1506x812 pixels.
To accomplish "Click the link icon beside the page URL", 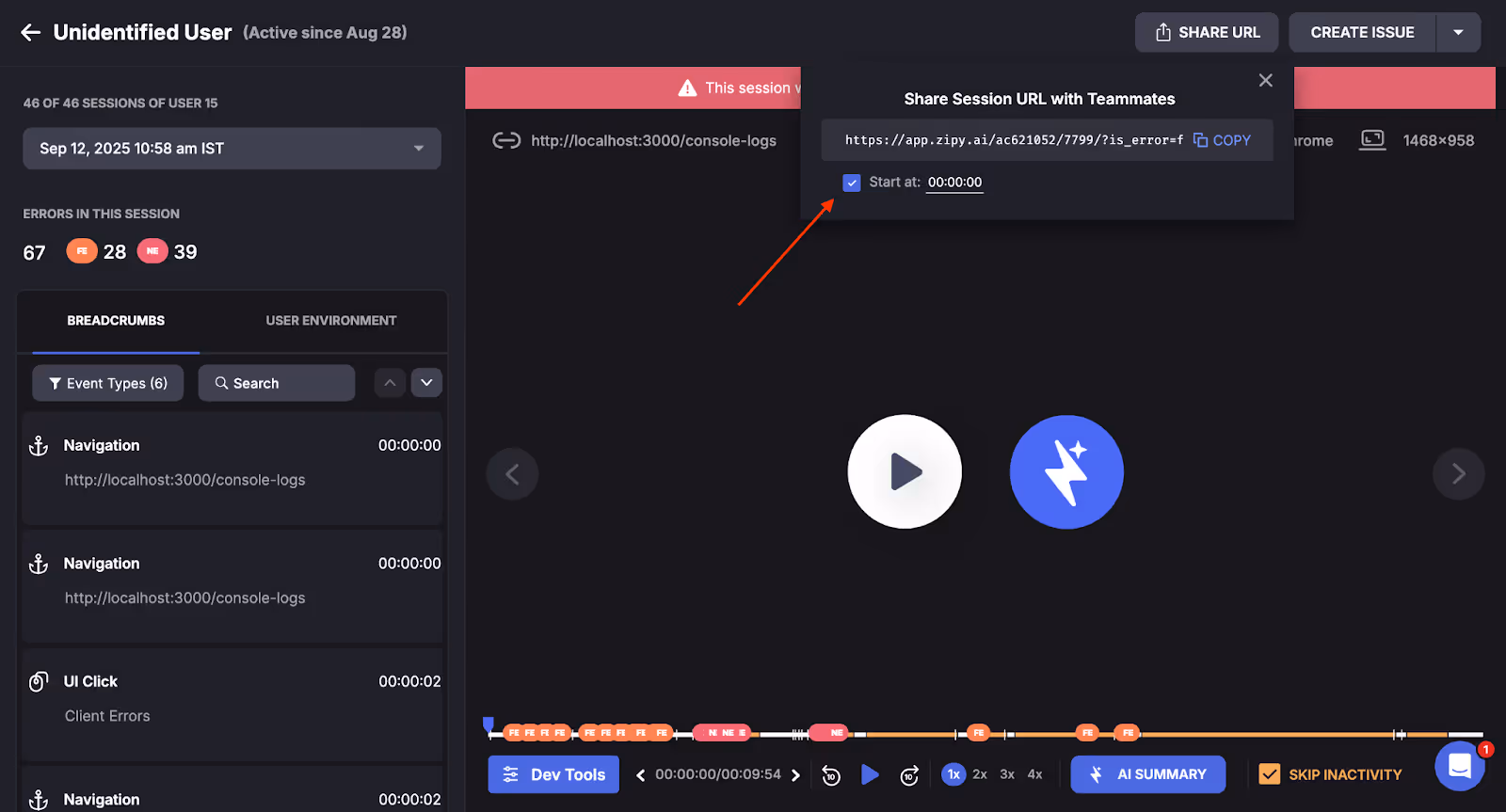I will [x=506, y=141].
